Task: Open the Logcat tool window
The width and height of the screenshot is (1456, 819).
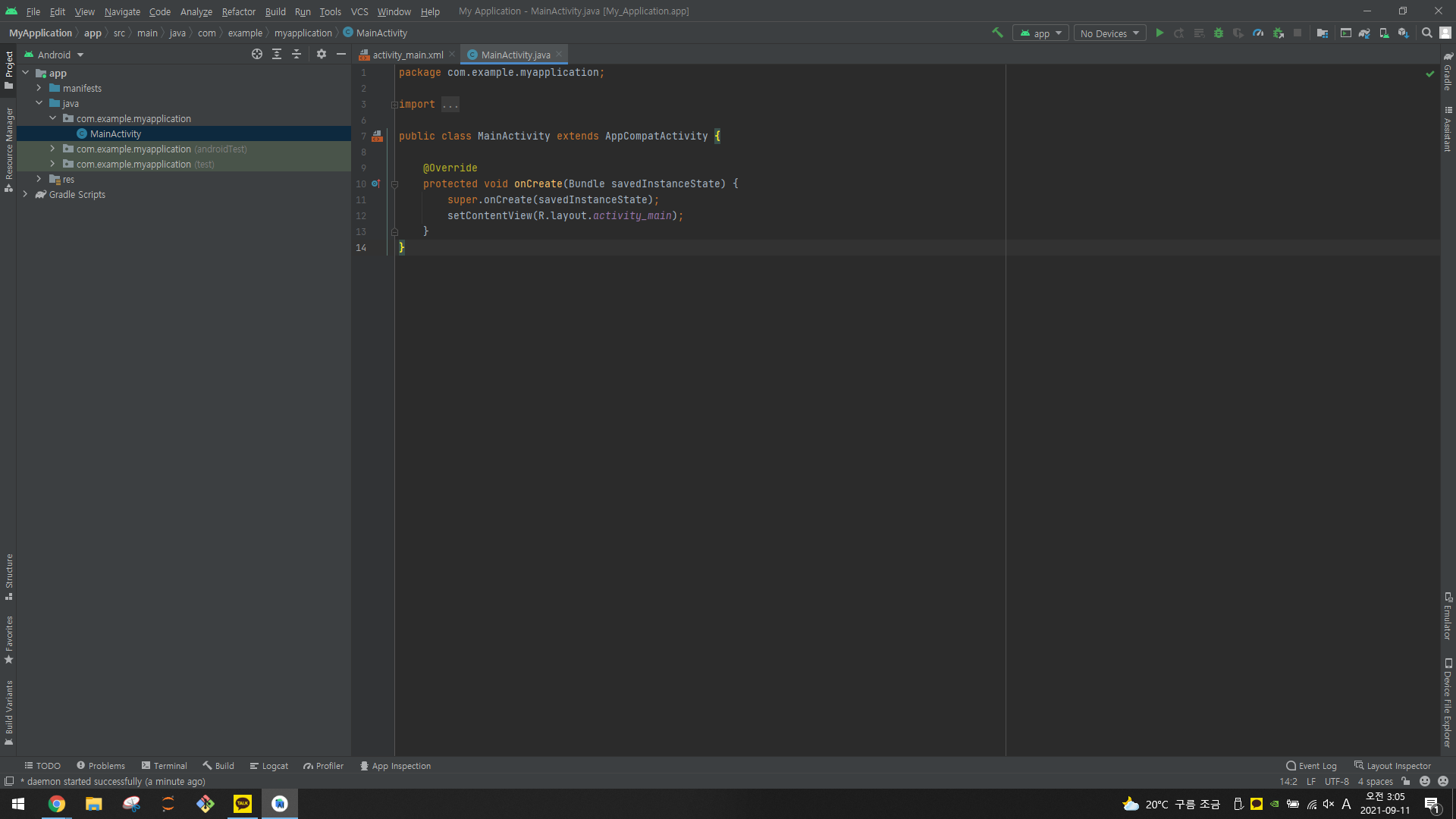Action: pos(269,766)
